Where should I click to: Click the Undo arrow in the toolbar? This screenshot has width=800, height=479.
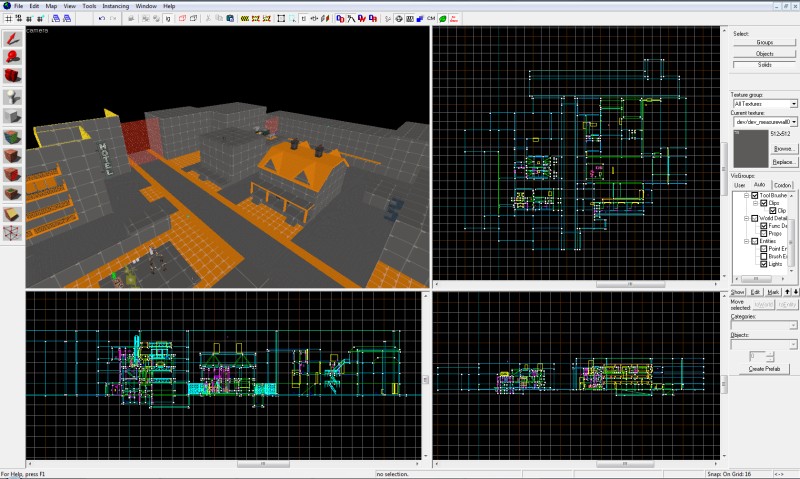(102, 18)
